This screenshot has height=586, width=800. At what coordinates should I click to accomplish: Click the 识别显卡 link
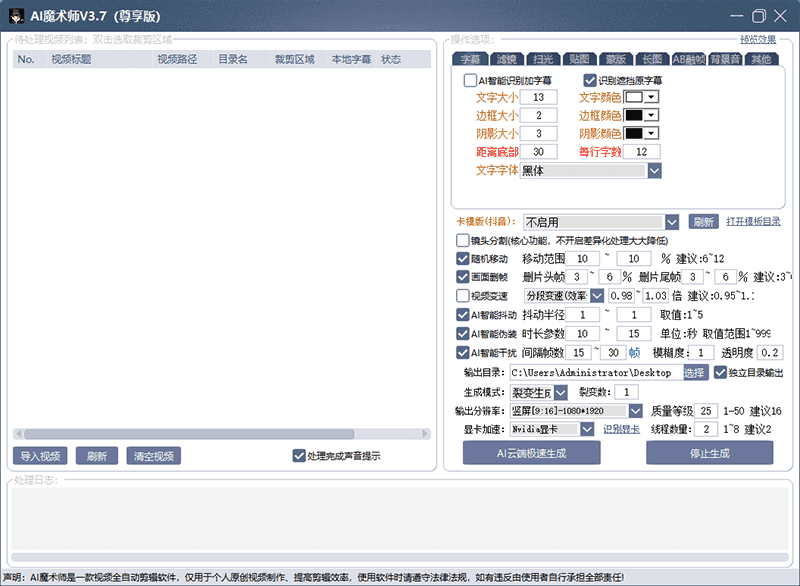621,429
